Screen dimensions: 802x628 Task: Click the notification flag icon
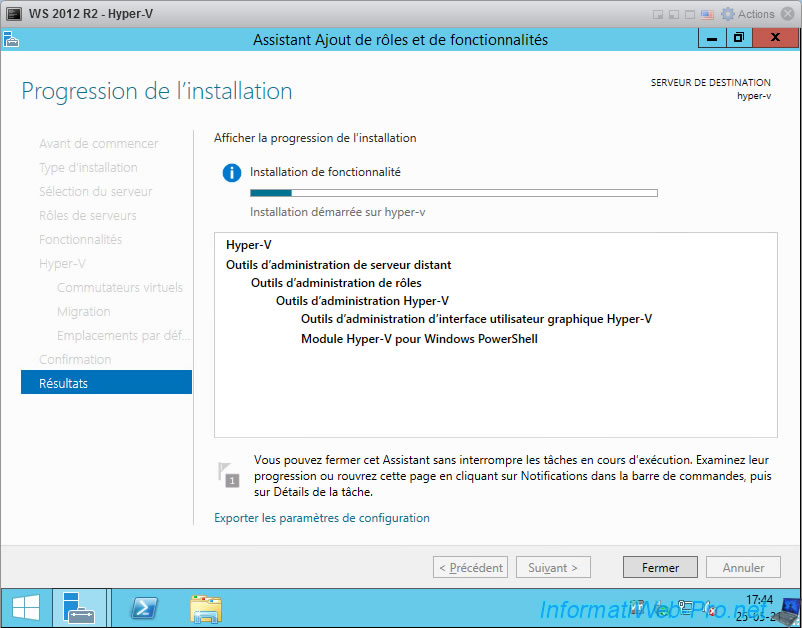pos(228,474)
